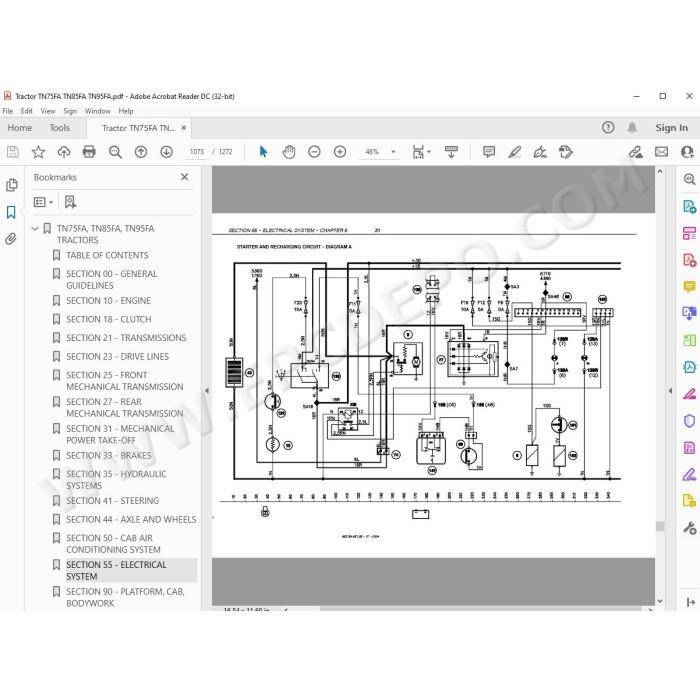Click the vertical document scrollbar thumb
The image size is (700, 700).
660,526
